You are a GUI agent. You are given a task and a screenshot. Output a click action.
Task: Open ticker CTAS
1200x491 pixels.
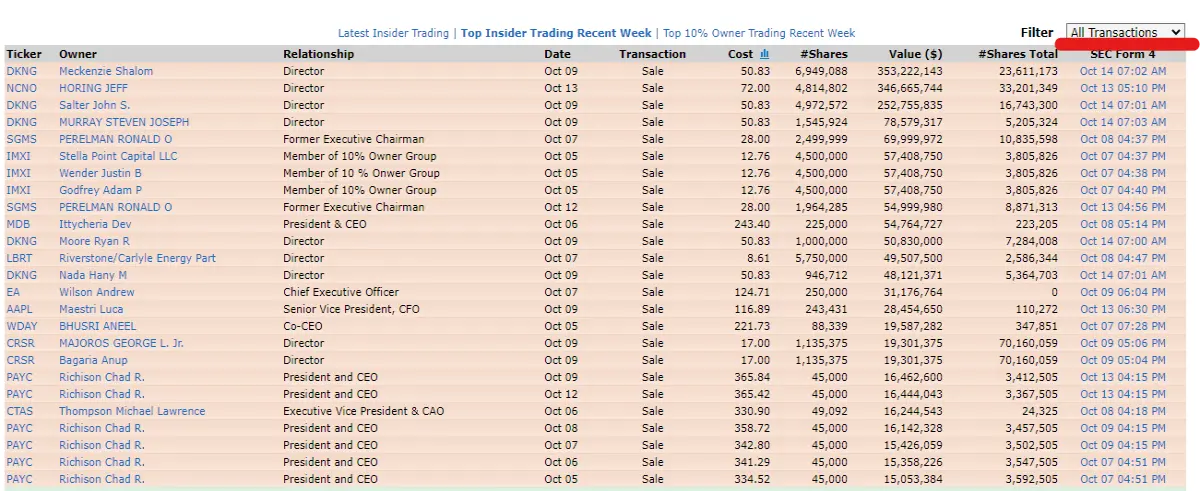(19, 411)
